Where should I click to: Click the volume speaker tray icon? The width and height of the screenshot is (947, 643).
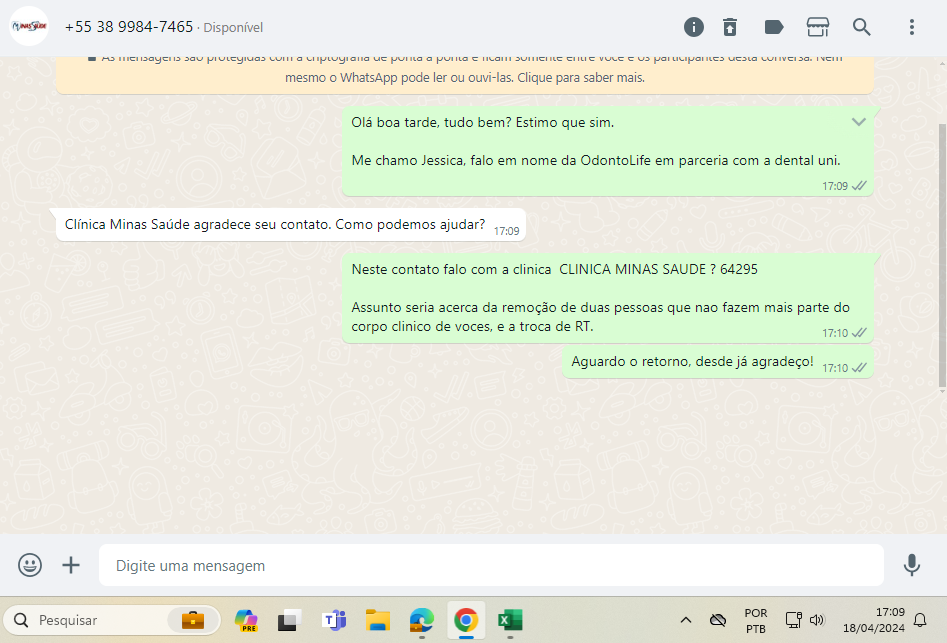pyautogui.click(x=817, y=620)
